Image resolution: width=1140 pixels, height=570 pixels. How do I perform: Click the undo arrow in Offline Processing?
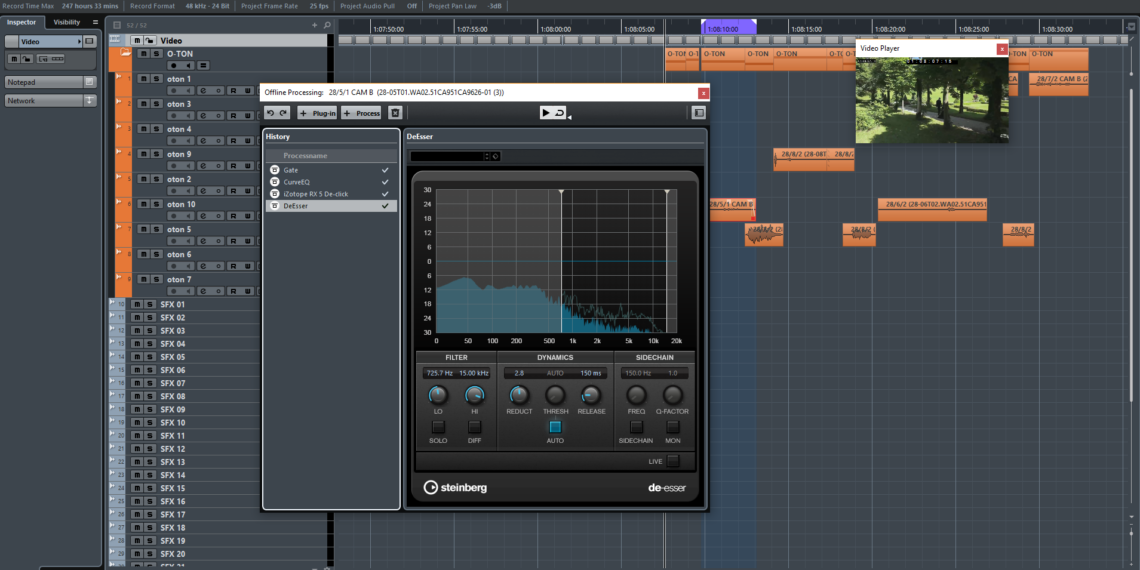coord(271,113)
